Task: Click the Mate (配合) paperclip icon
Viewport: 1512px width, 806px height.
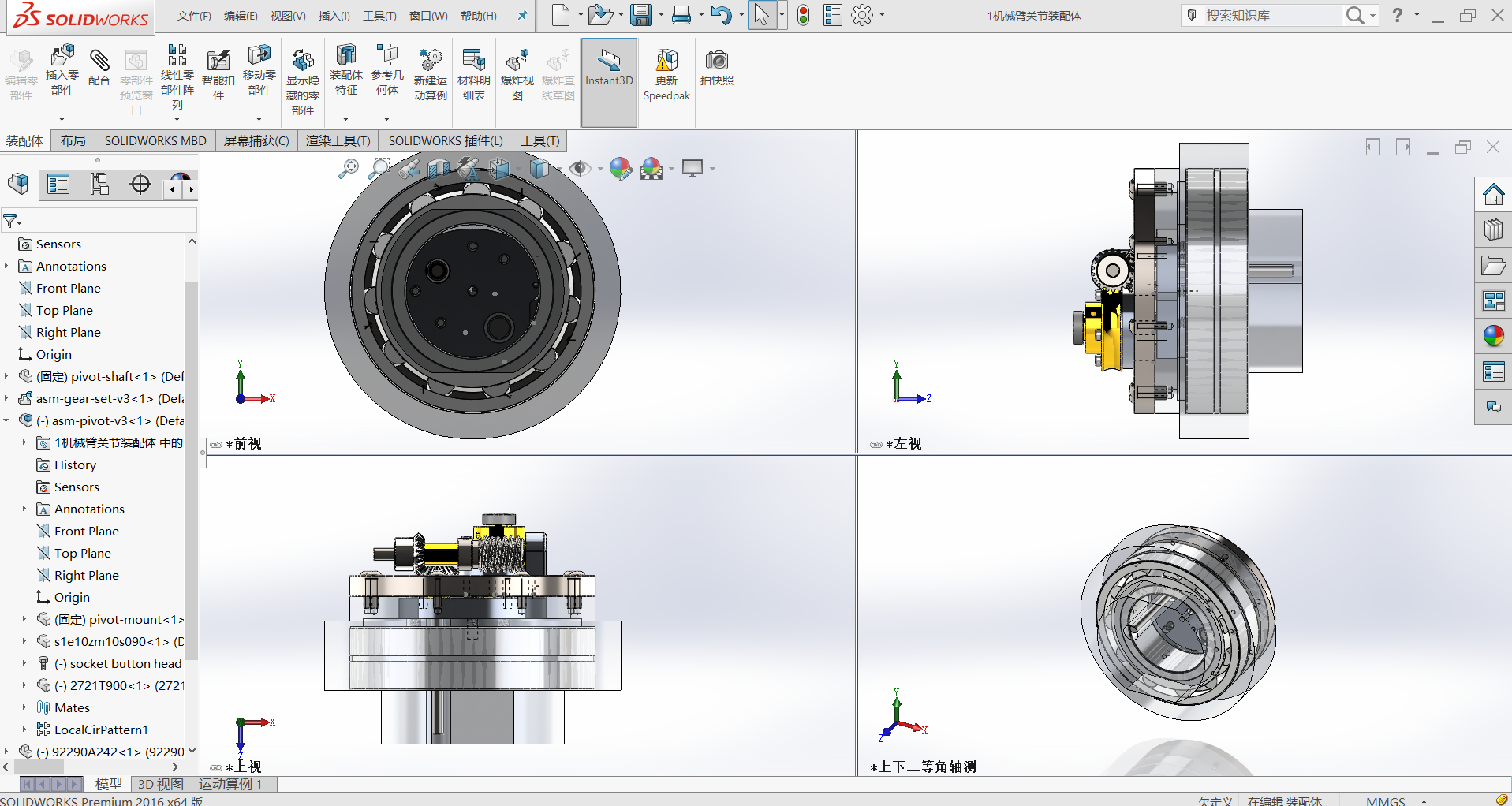Action: [x=99, y=60]
